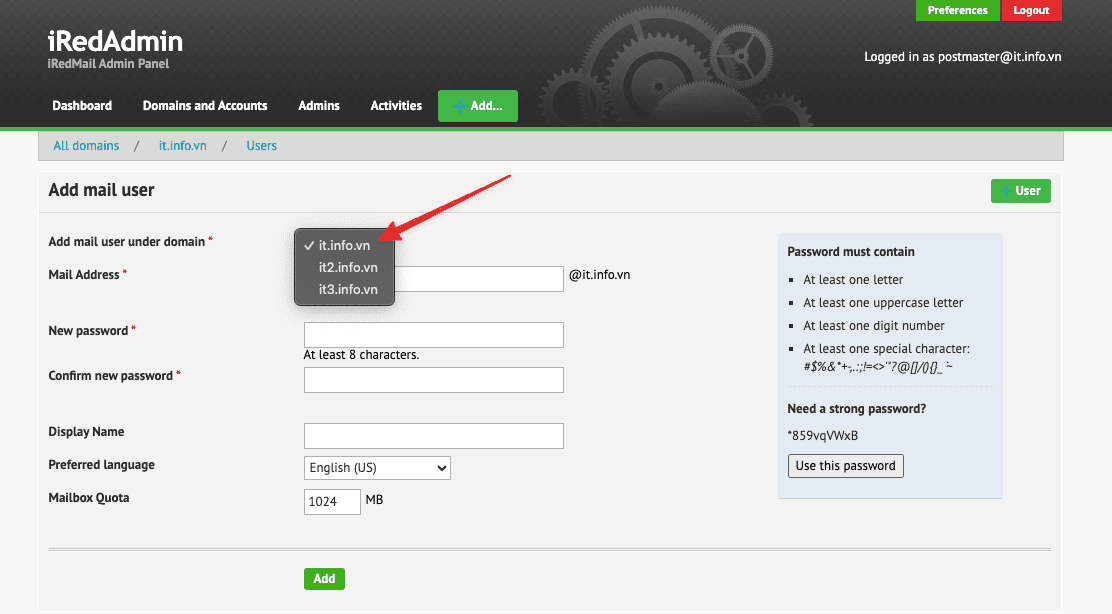Click the Mailbox Quota input field
Image resolution: width=1112 pixels, height=614 pixels.
[332, 501]
